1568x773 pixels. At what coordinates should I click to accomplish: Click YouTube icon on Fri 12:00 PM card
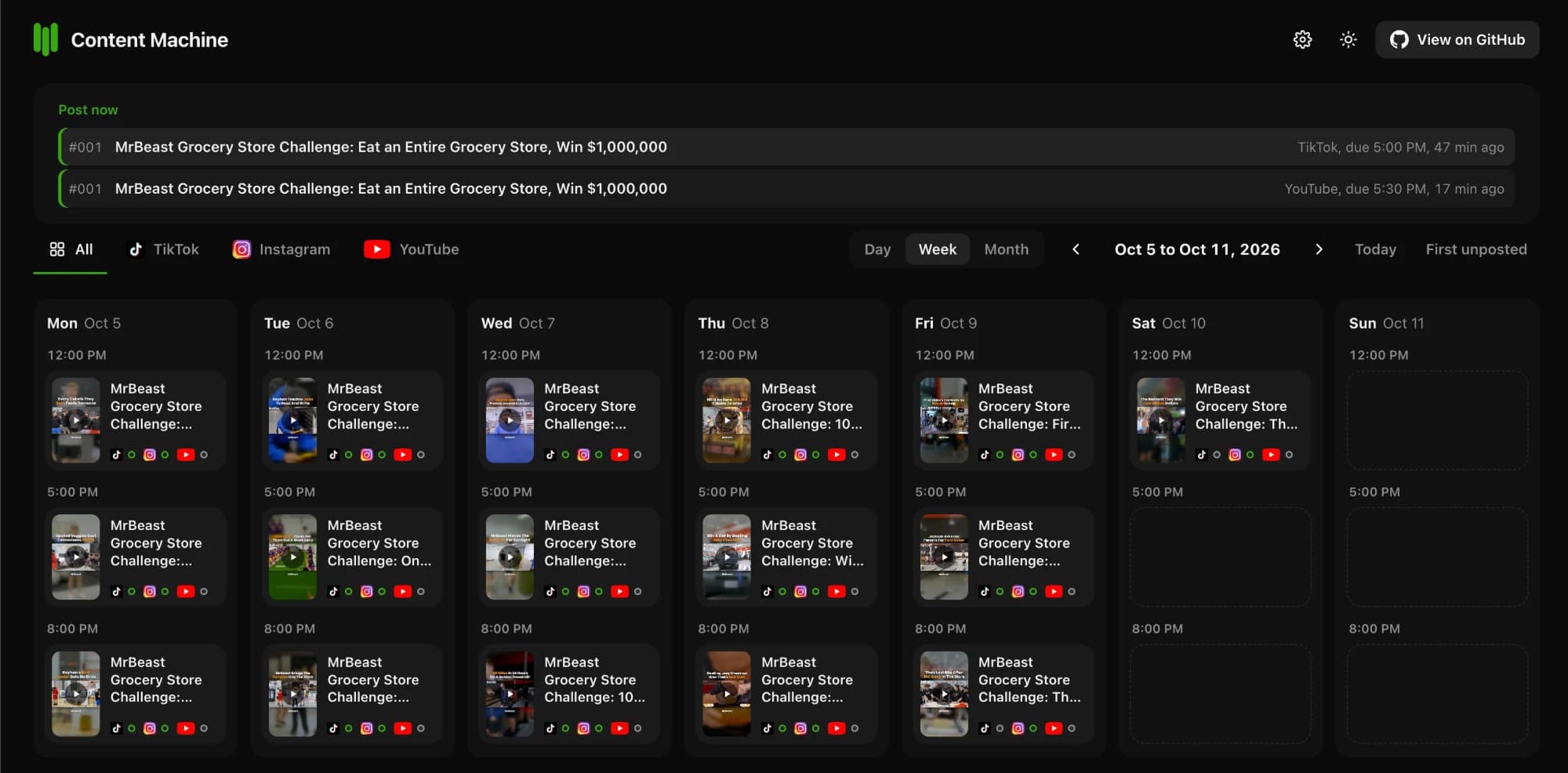[1054, 455]
